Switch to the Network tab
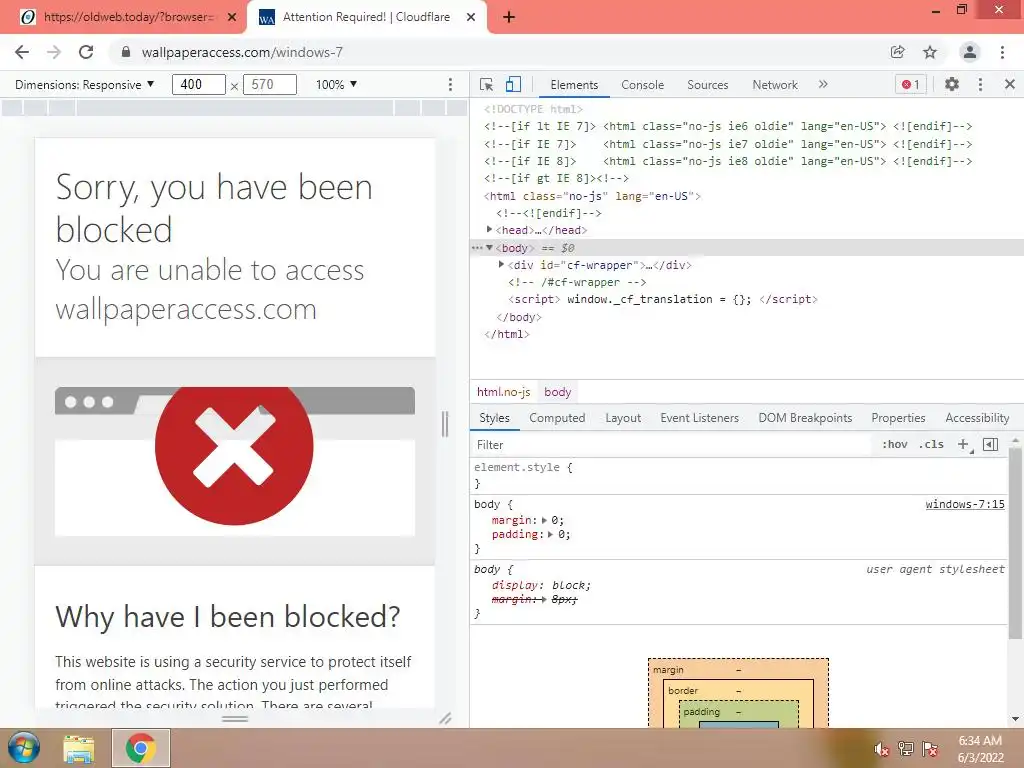 [775, 85]
